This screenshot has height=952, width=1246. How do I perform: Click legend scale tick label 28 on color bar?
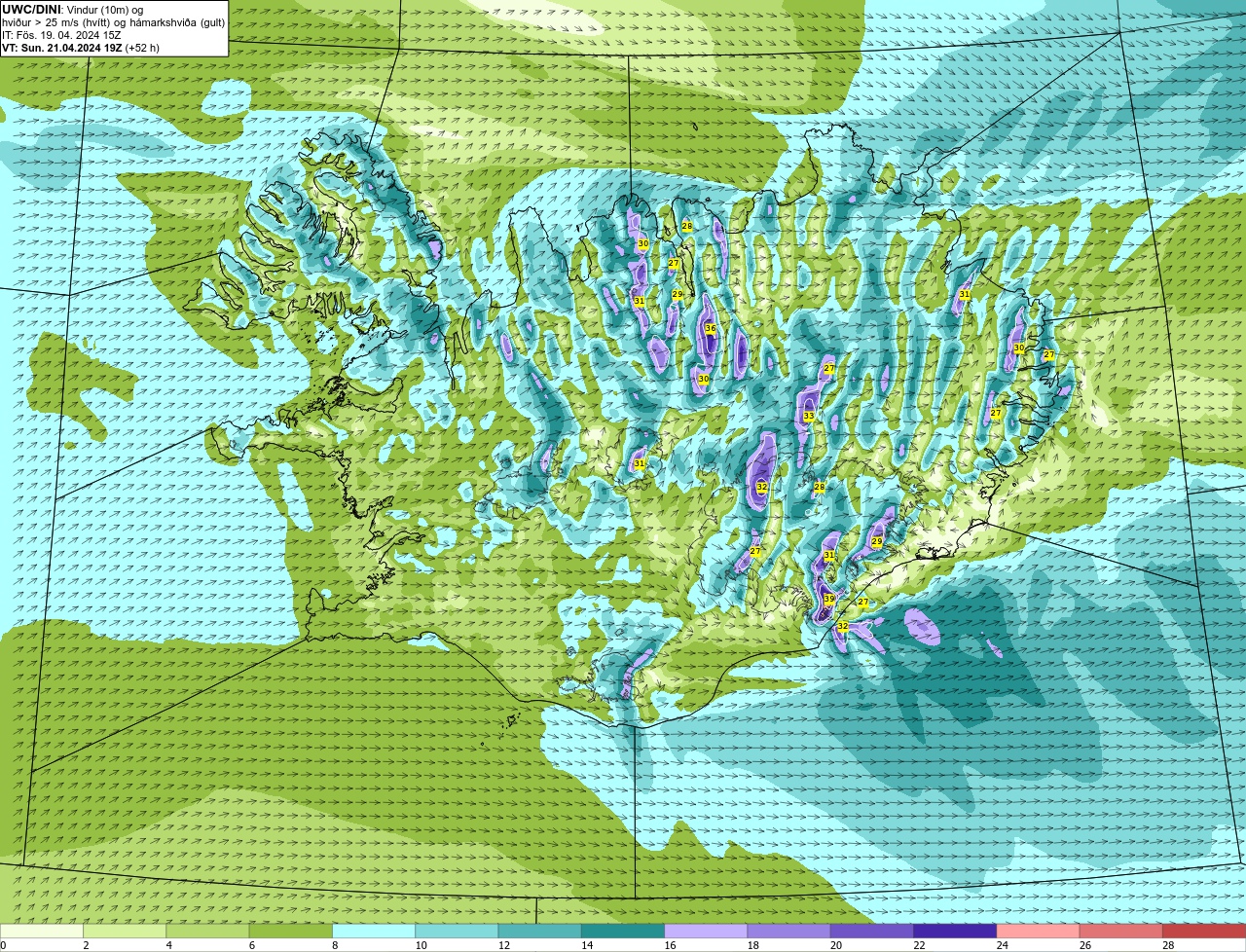coord(1167,945)
